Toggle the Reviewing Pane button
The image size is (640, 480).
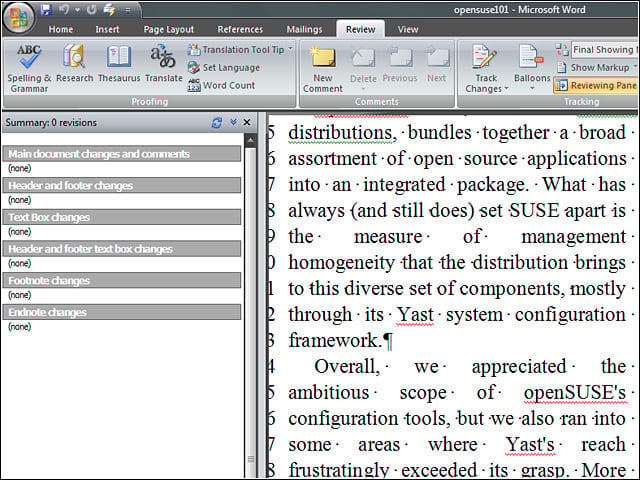(596, 85)
